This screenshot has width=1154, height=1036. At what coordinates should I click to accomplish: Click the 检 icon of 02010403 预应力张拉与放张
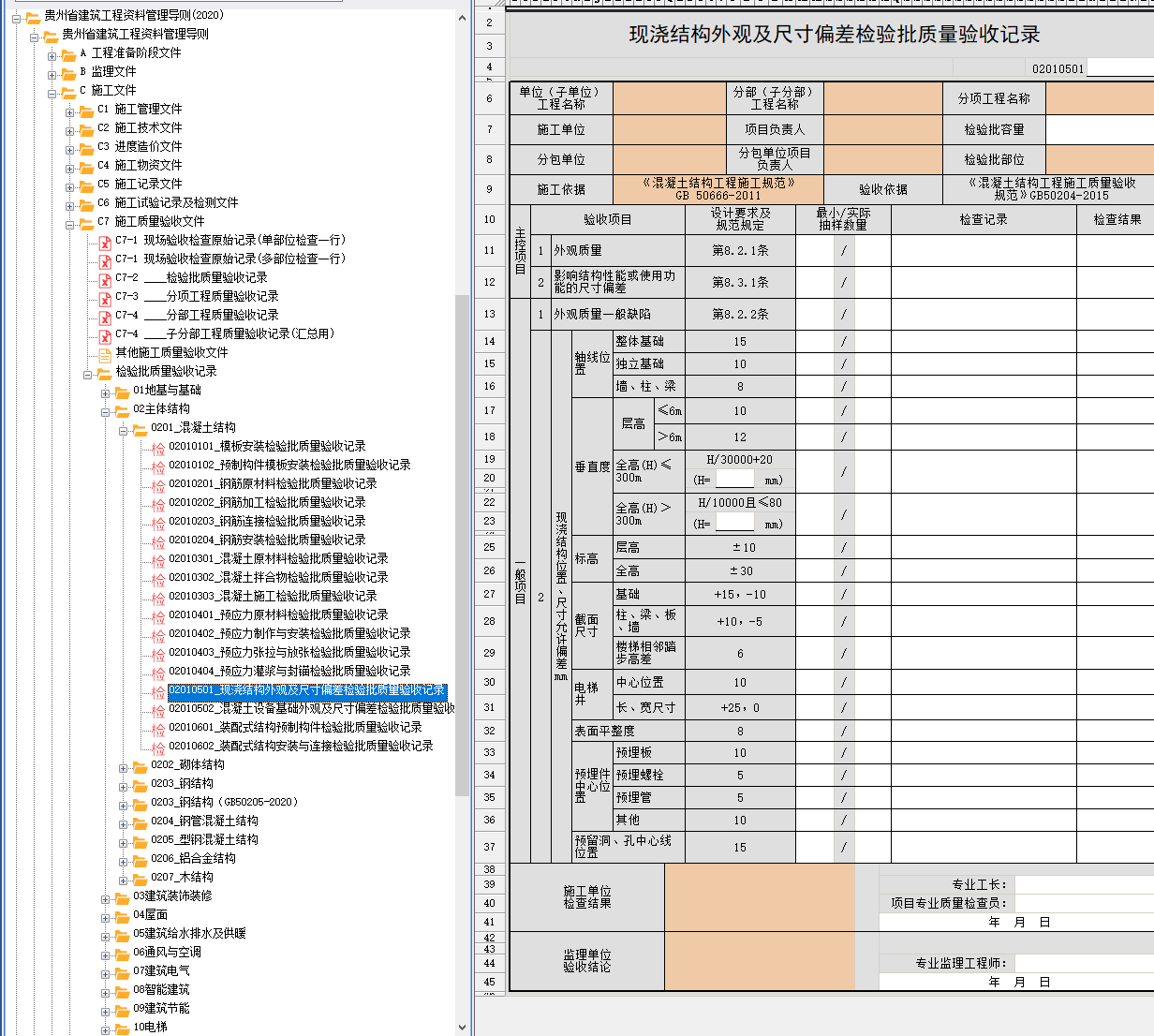point(158,654)
